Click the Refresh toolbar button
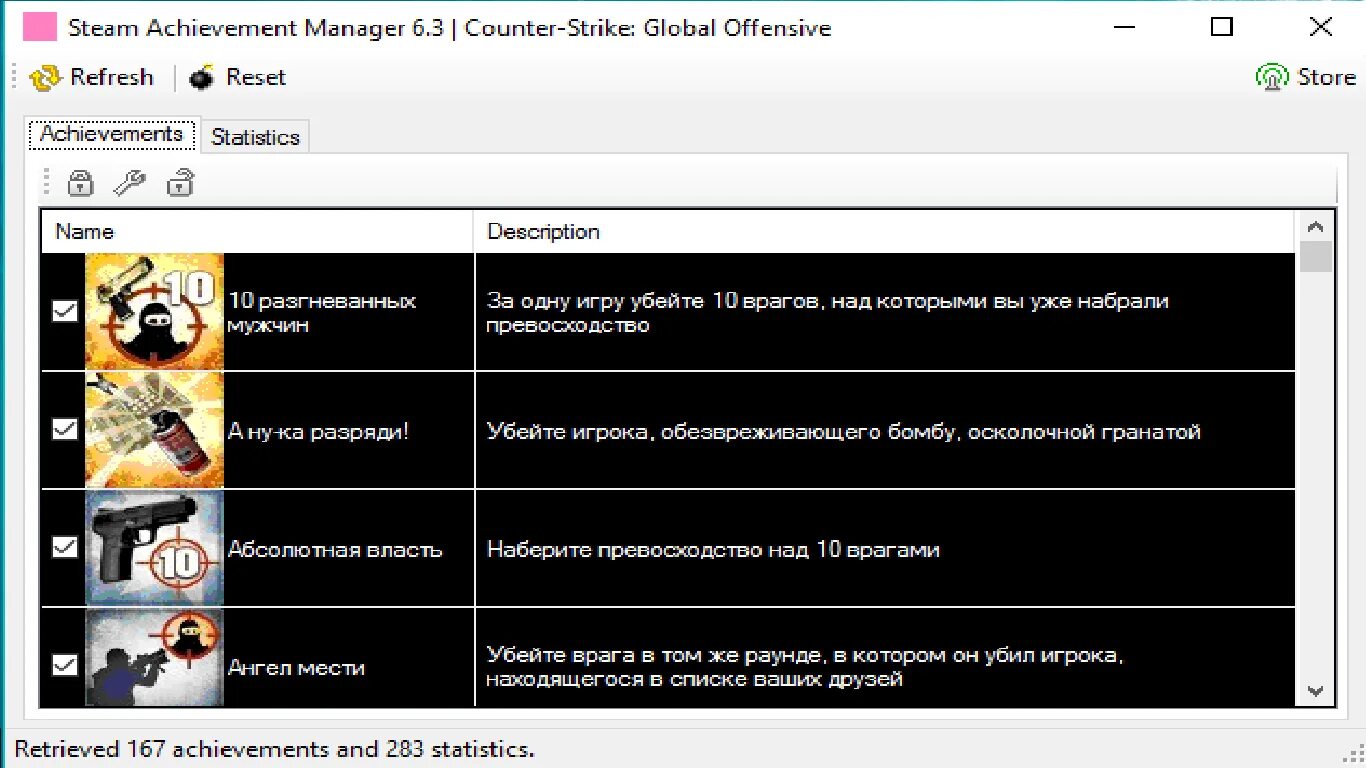1366x768 pixels. (92, 77)
